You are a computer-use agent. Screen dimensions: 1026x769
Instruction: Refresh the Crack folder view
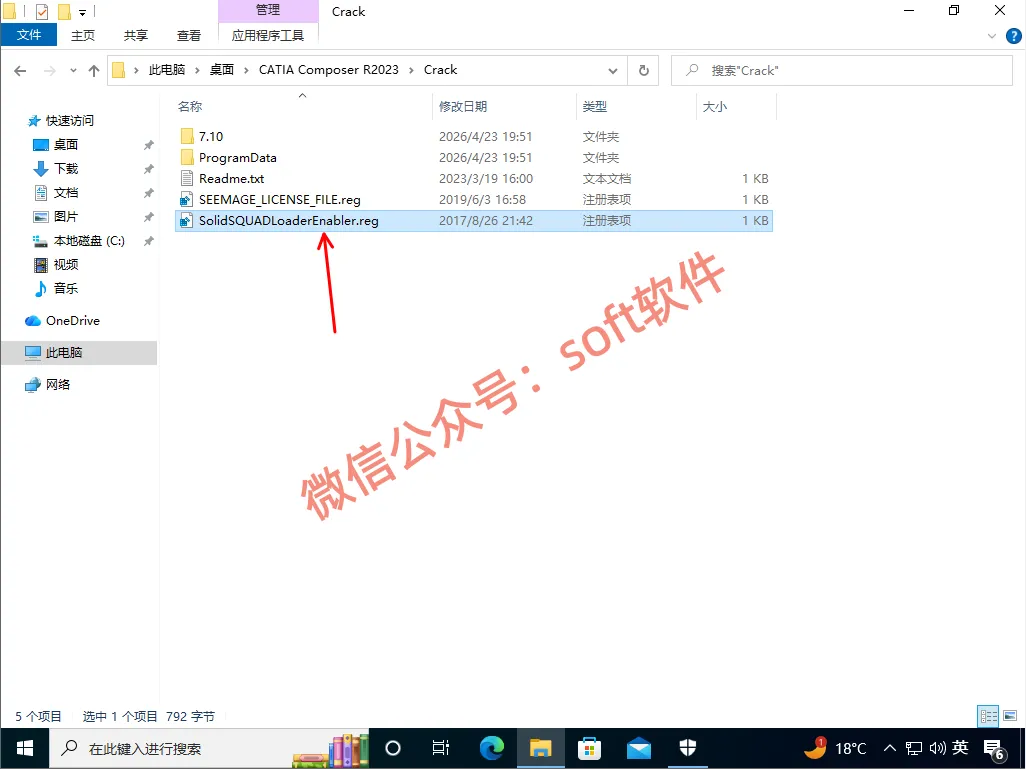(x=643, y=71)
